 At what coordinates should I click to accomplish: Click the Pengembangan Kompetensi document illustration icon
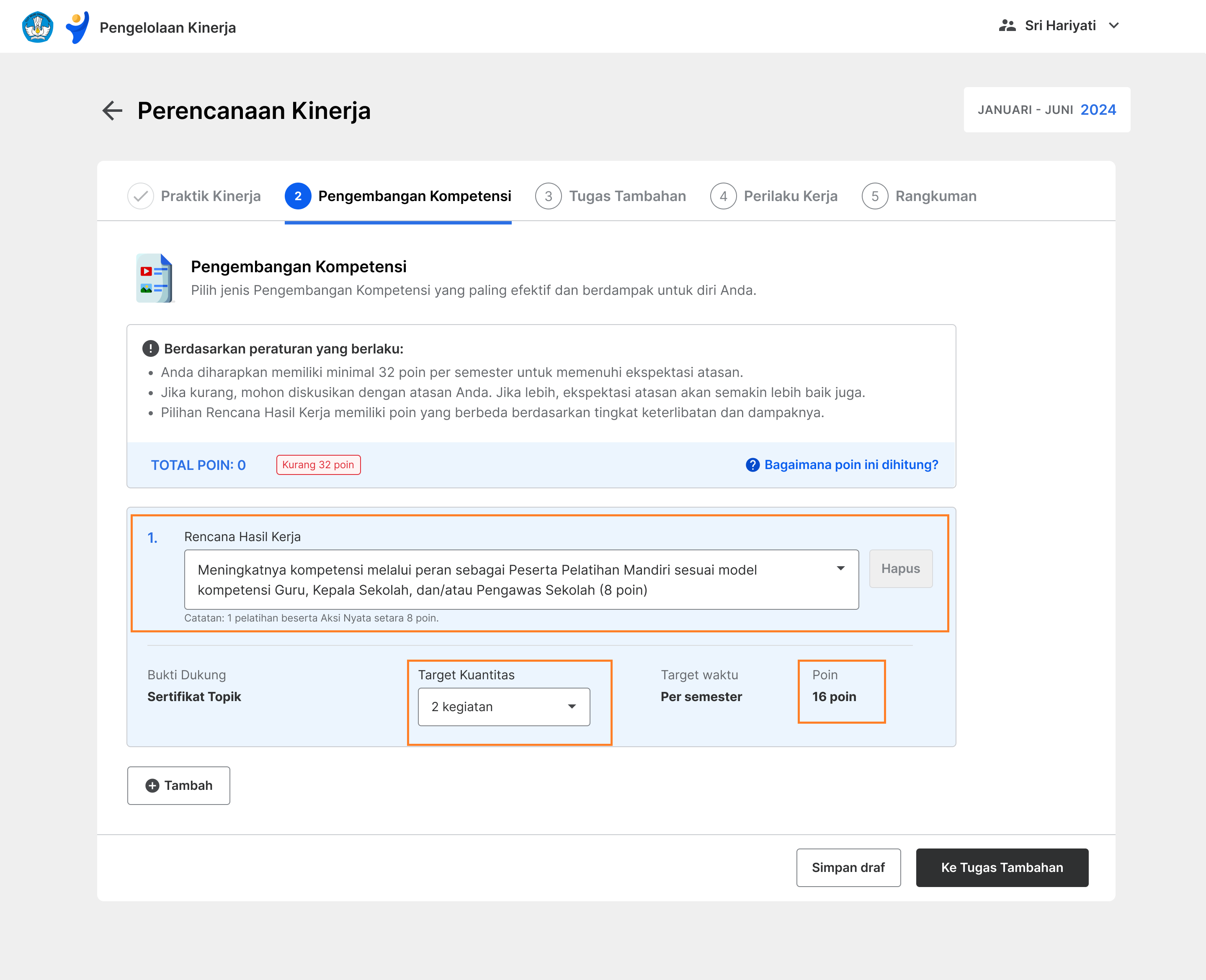(x=154, y=279)
